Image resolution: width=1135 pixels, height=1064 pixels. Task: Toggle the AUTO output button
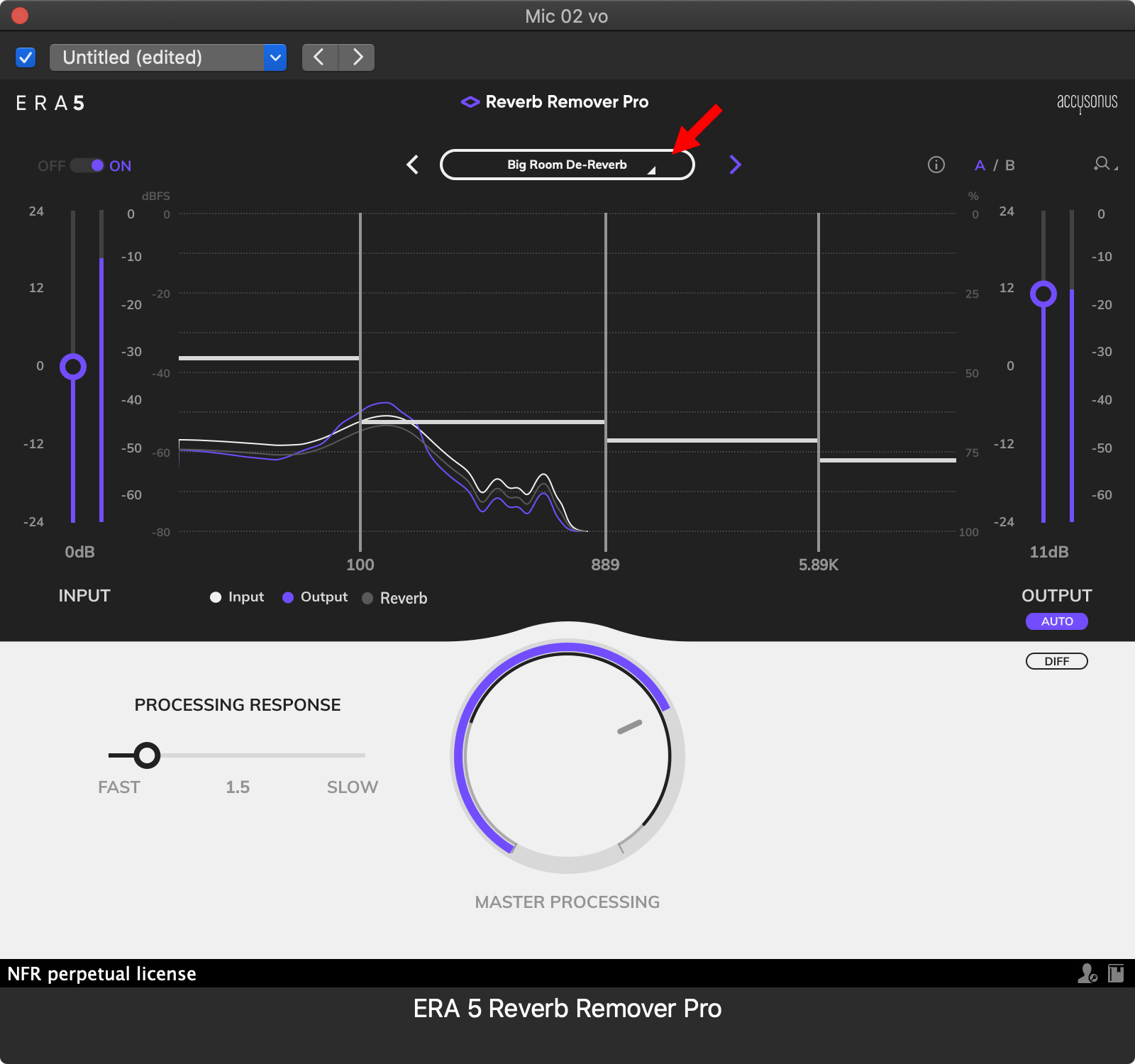(1057, 621)
